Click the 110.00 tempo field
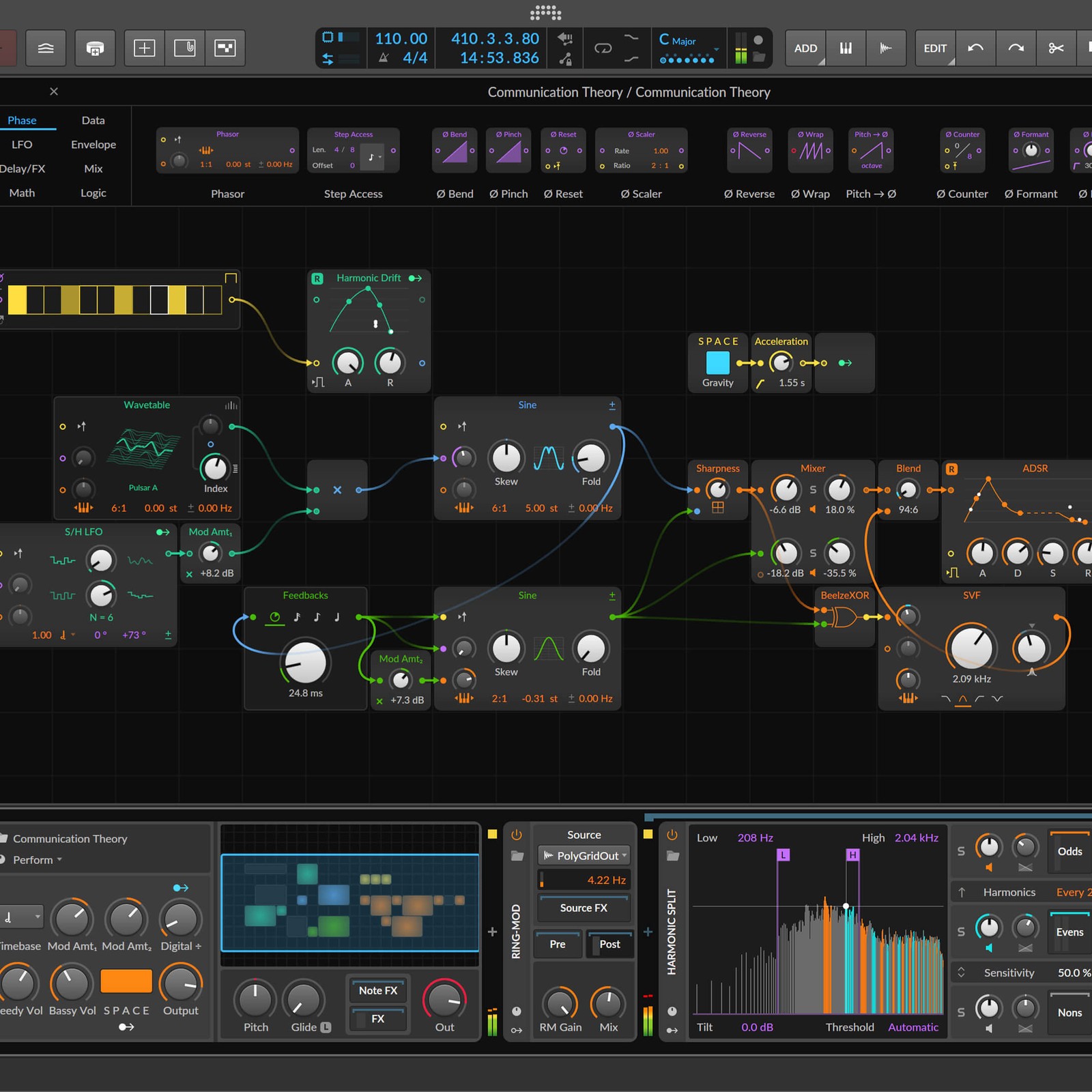This screenshot has height=1092, width=1092. (x=401, y=39)
